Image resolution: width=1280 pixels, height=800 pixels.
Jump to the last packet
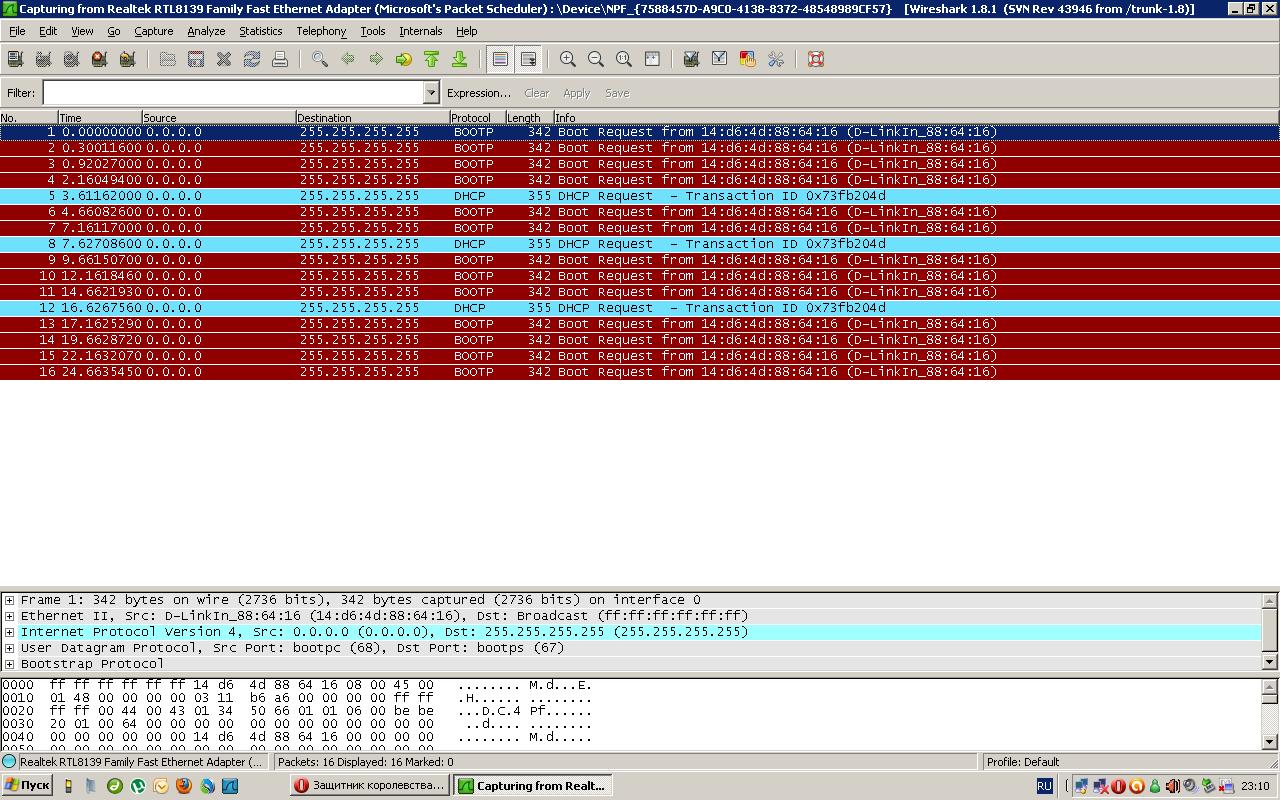pyautogui.click(x=460, y=59)
